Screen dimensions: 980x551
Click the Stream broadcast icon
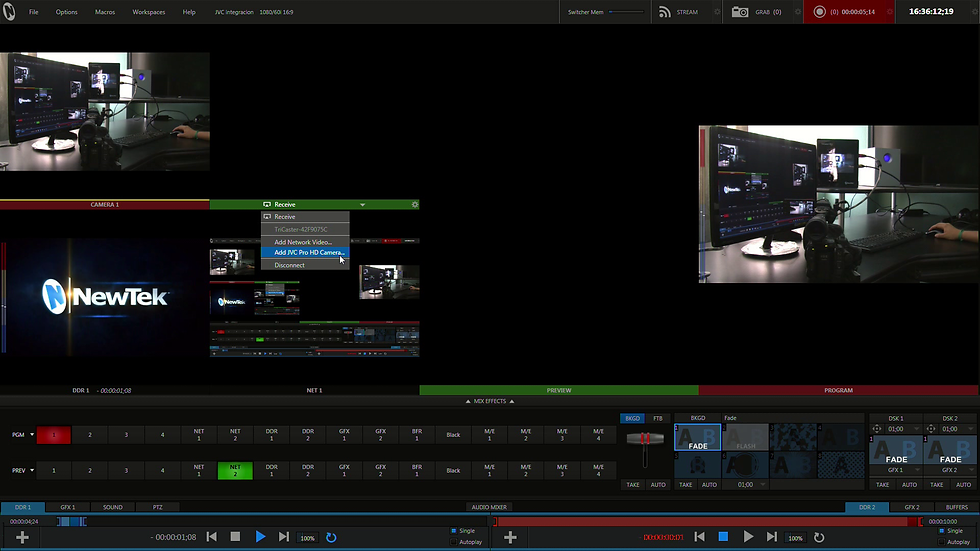[664, 12]
